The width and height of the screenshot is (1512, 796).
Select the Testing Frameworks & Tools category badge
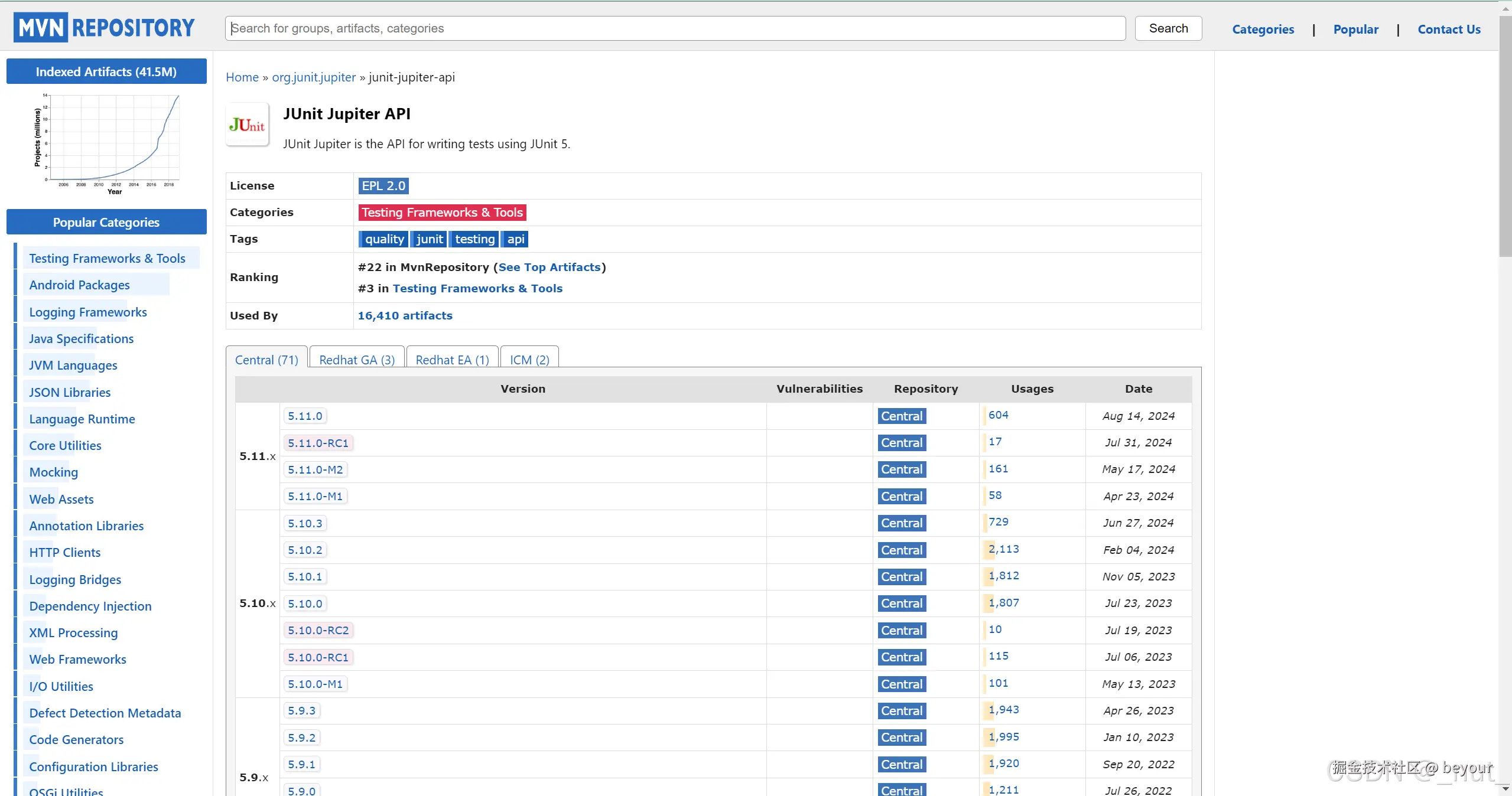click(x=441, y=213)
